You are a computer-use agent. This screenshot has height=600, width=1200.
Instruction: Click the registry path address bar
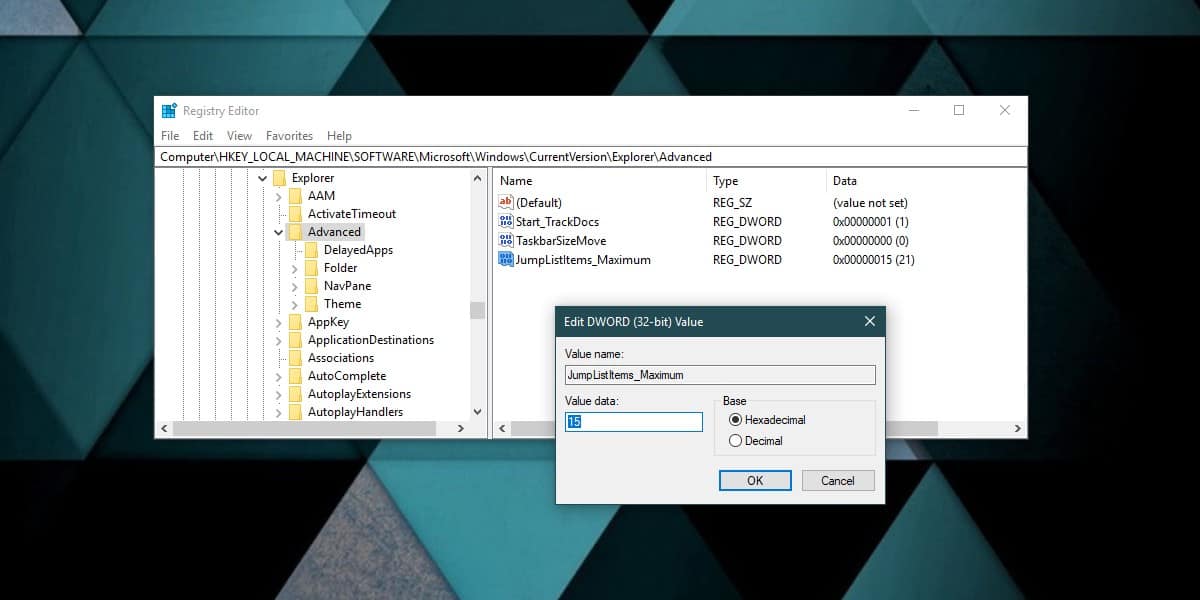click(593, 157)
